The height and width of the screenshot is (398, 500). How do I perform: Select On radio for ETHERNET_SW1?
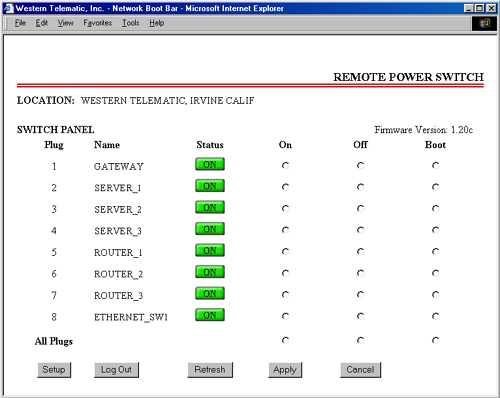coord(285,316)
